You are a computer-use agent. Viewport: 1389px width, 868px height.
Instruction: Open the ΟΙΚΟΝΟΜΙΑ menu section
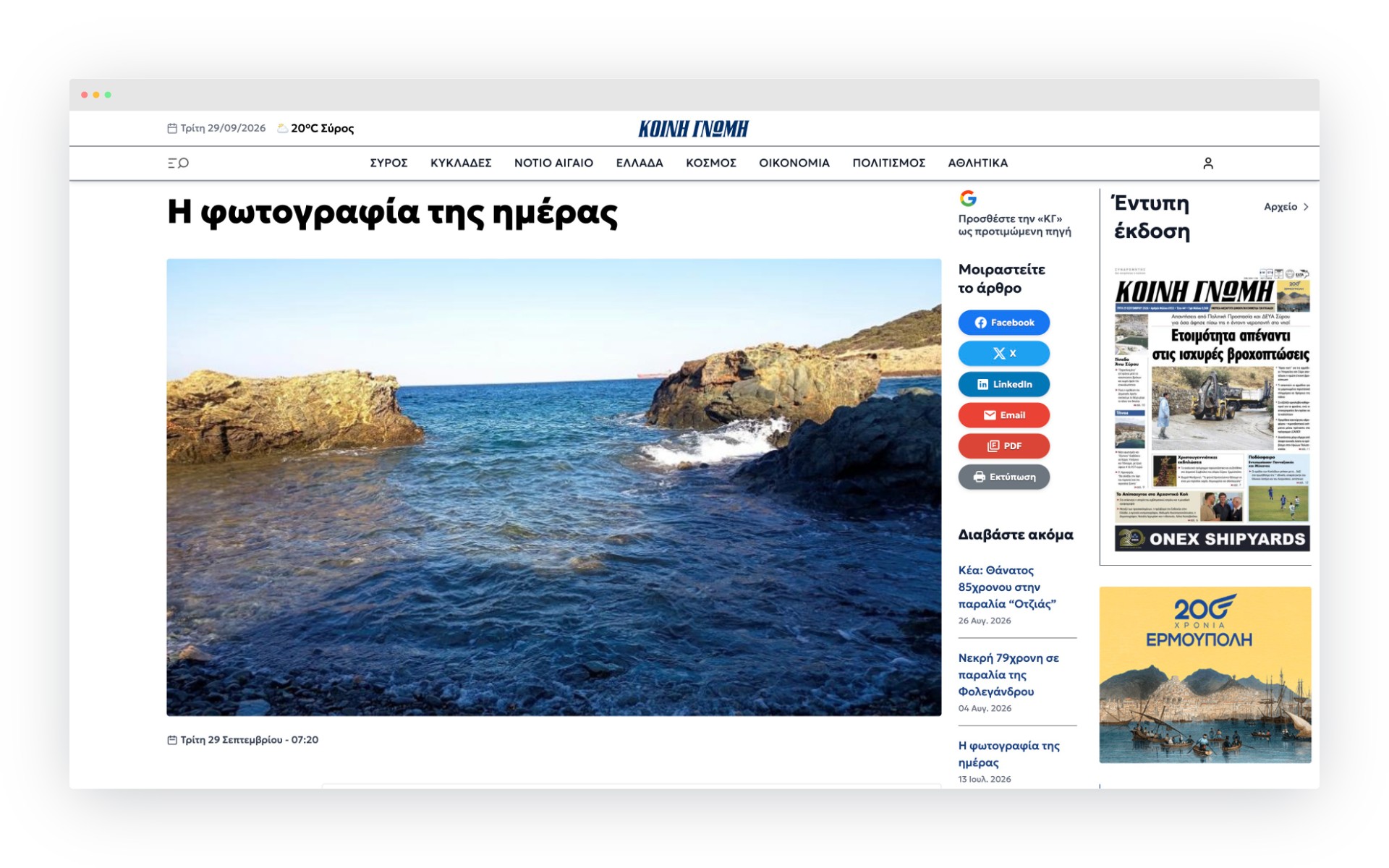[x=794, y=163]
